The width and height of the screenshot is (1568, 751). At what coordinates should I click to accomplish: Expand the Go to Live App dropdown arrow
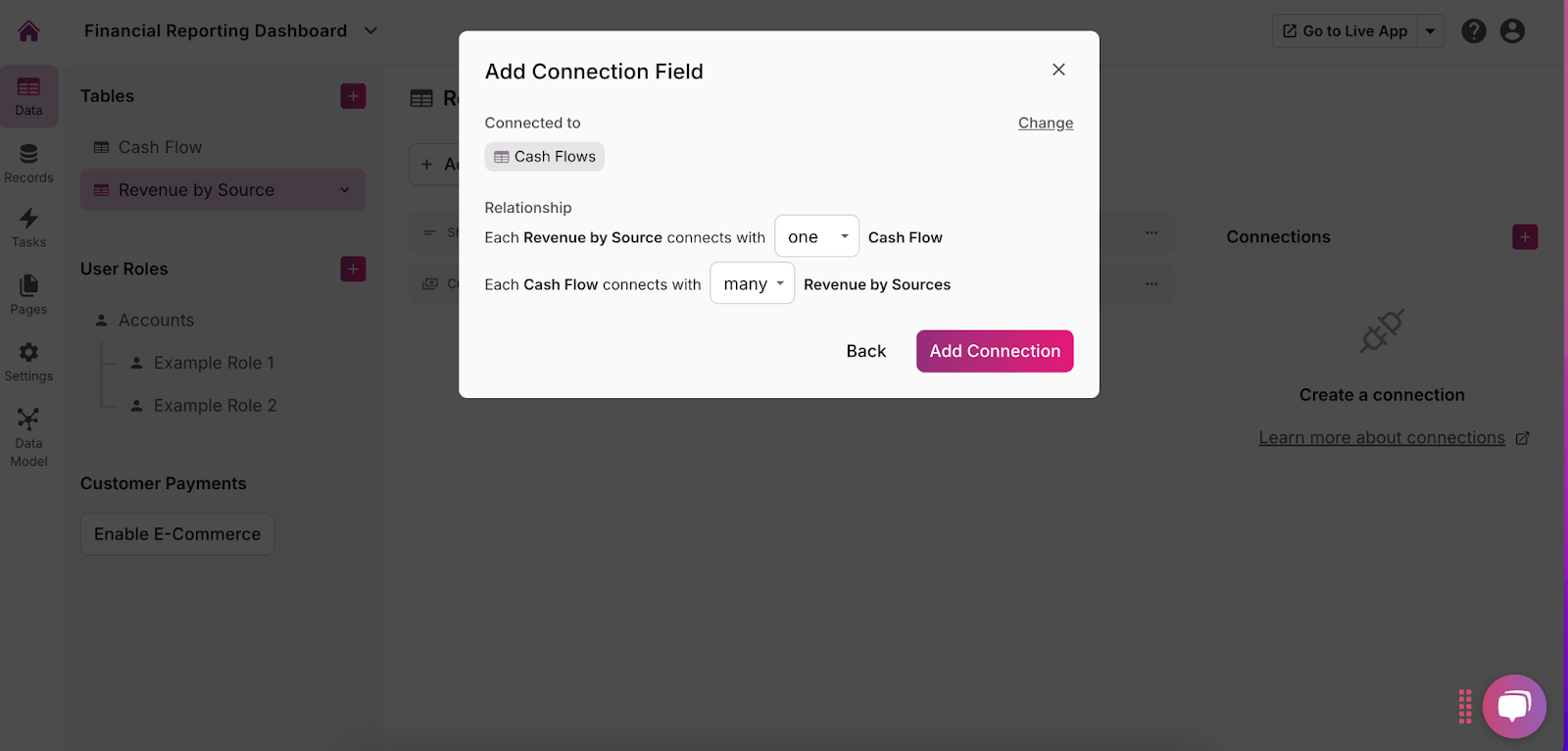coord(1430,31)
